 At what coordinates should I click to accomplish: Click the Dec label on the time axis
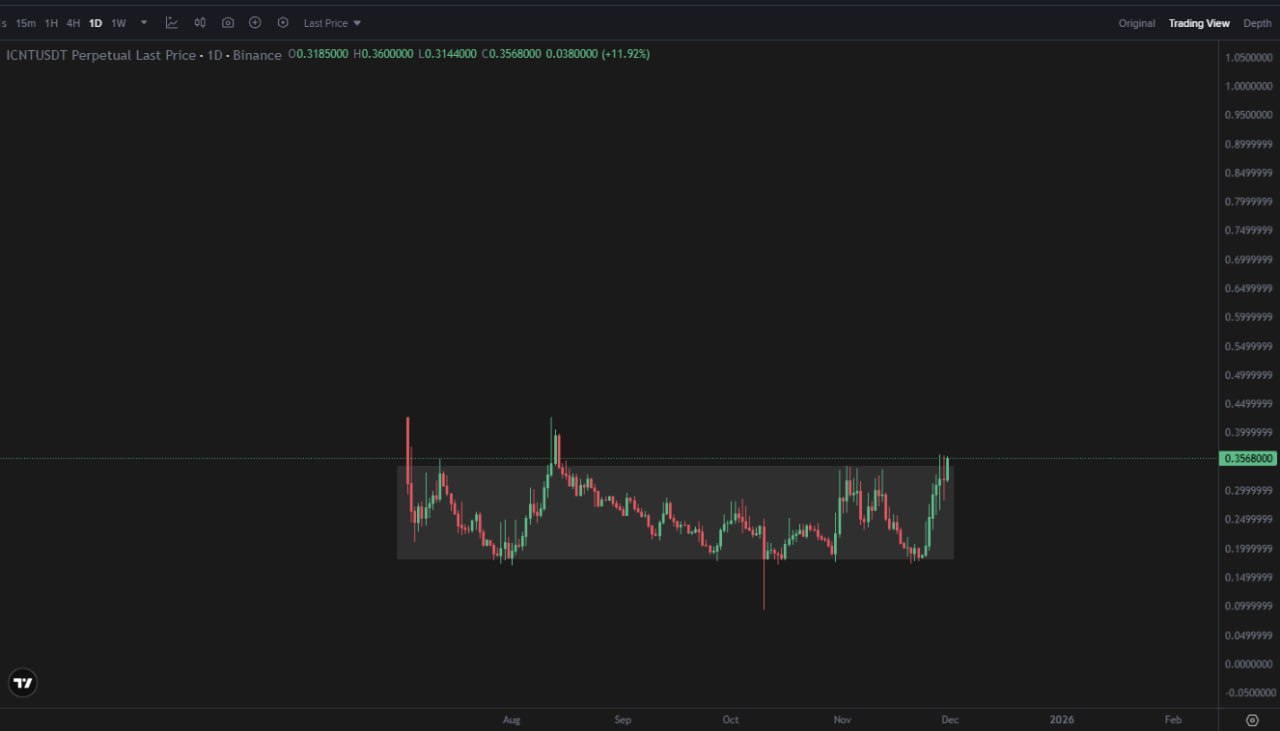tap(949, 719)
